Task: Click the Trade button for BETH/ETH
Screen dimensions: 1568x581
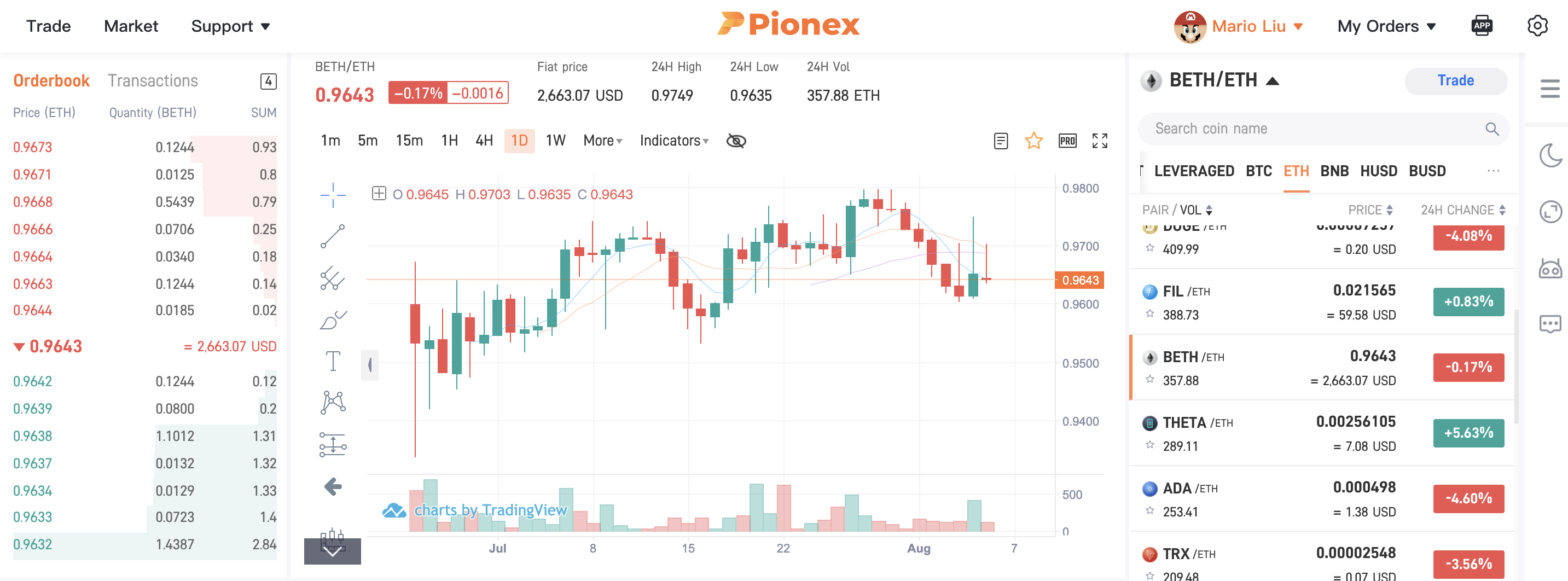Action: click(x=1456, y=80)
